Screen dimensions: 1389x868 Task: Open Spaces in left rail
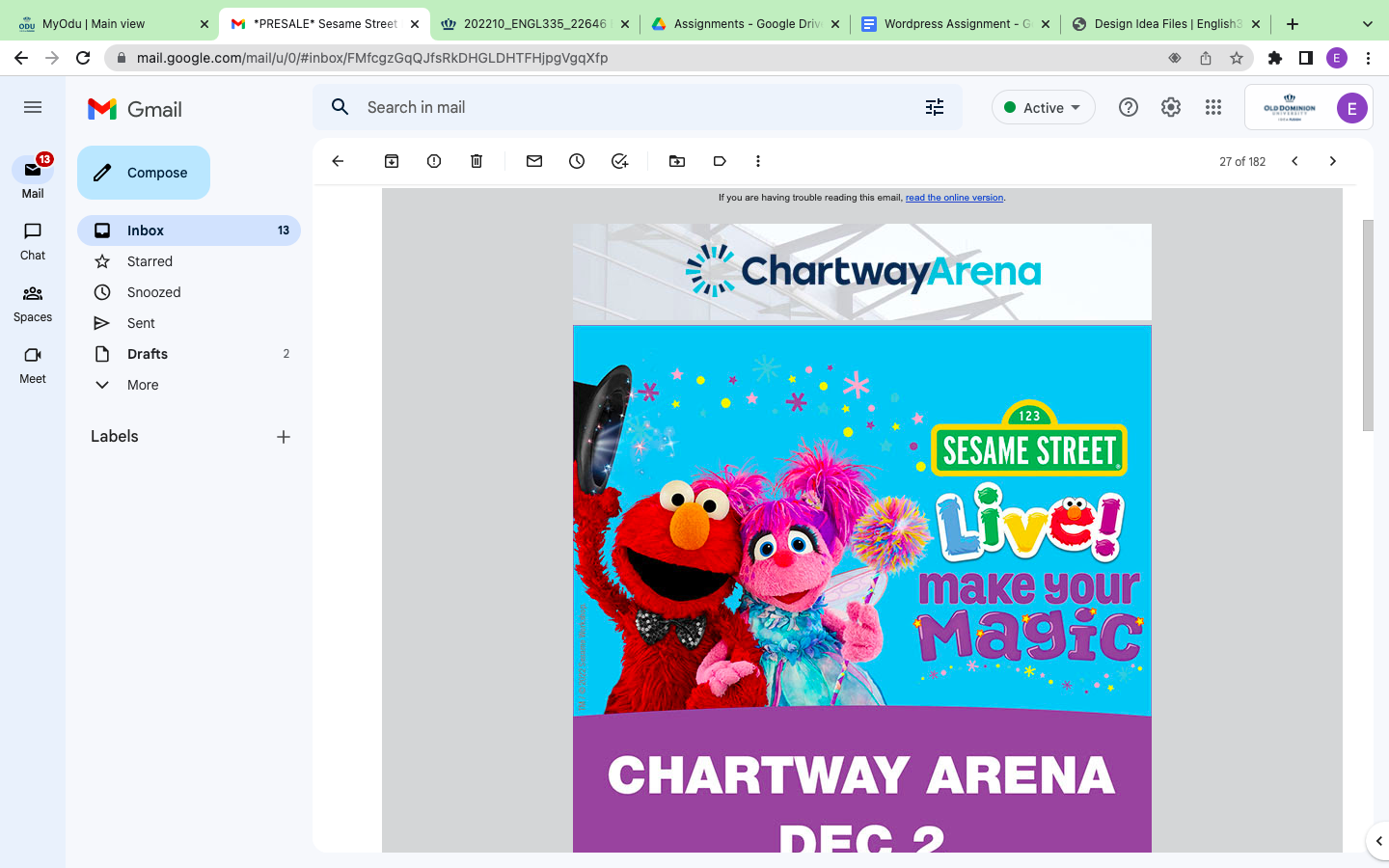pyautogui.click(x=33, y=303)
